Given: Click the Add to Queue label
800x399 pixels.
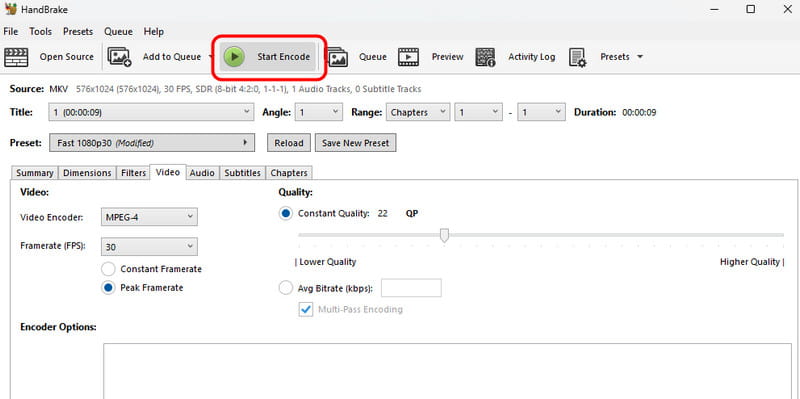Looking at the screenshot, I should 172,57.
